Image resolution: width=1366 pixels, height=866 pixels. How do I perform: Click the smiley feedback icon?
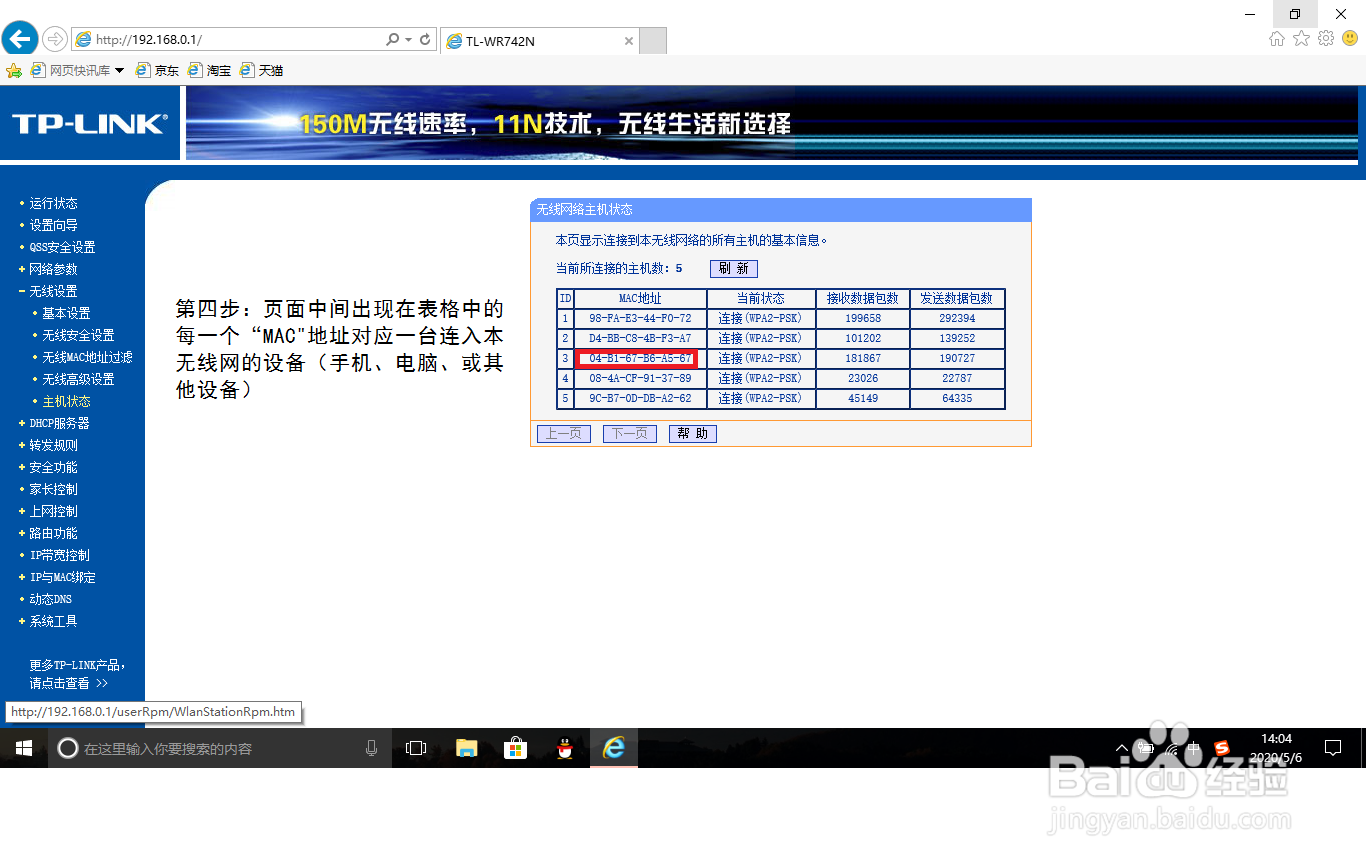pyautogui.click(x=1349, y=38)
